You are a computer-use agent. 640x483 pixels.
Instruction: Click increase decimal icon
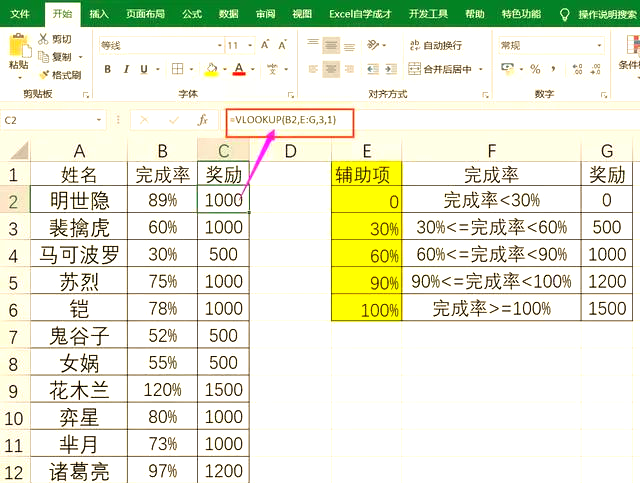577,69
